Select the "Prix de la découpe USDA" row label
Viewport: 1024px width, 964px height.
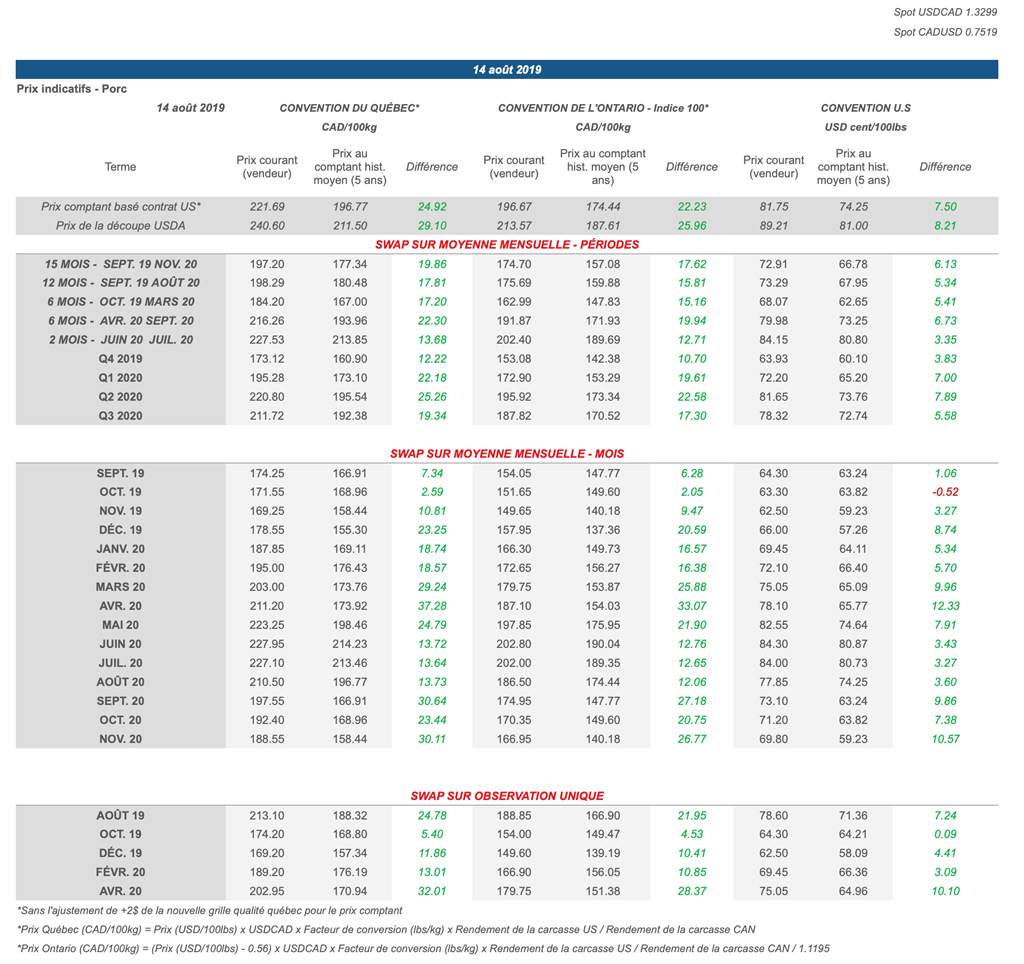click(121, 226)
